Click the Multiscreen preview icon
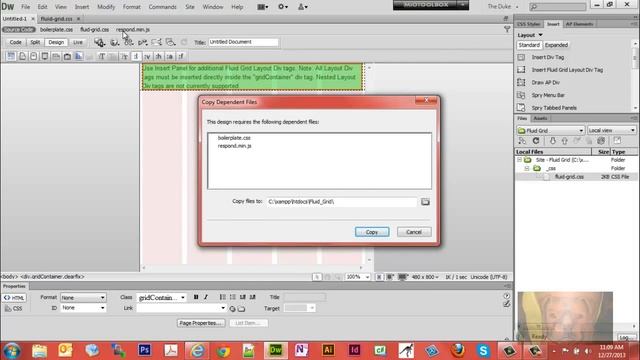The width and height of the screenshot is (640, 360). pyautogui.click(x=99, y=42)
